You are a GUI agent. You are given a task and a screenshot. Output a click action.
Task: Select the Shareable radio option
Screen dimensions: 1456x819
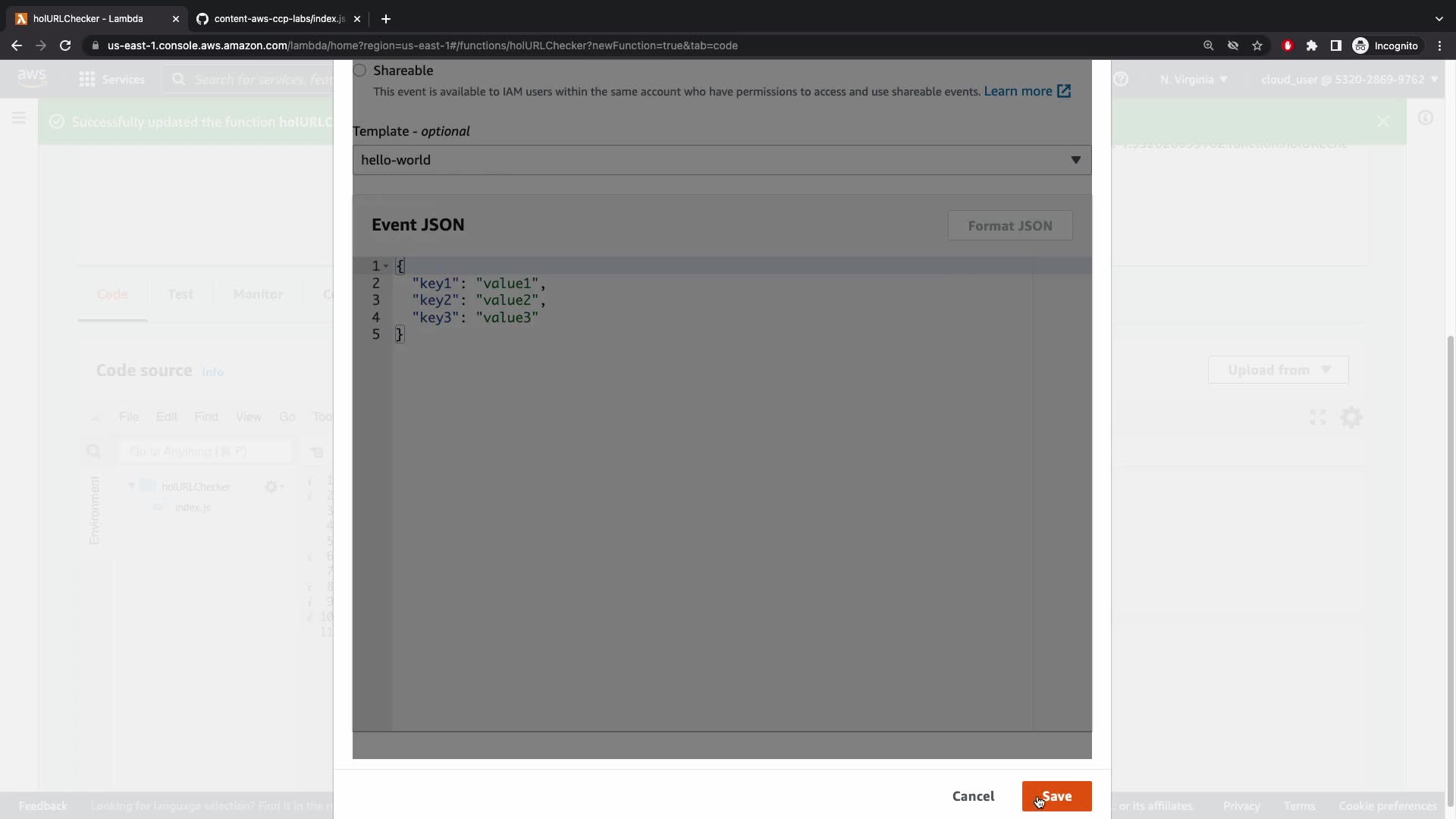pos(360,71)
